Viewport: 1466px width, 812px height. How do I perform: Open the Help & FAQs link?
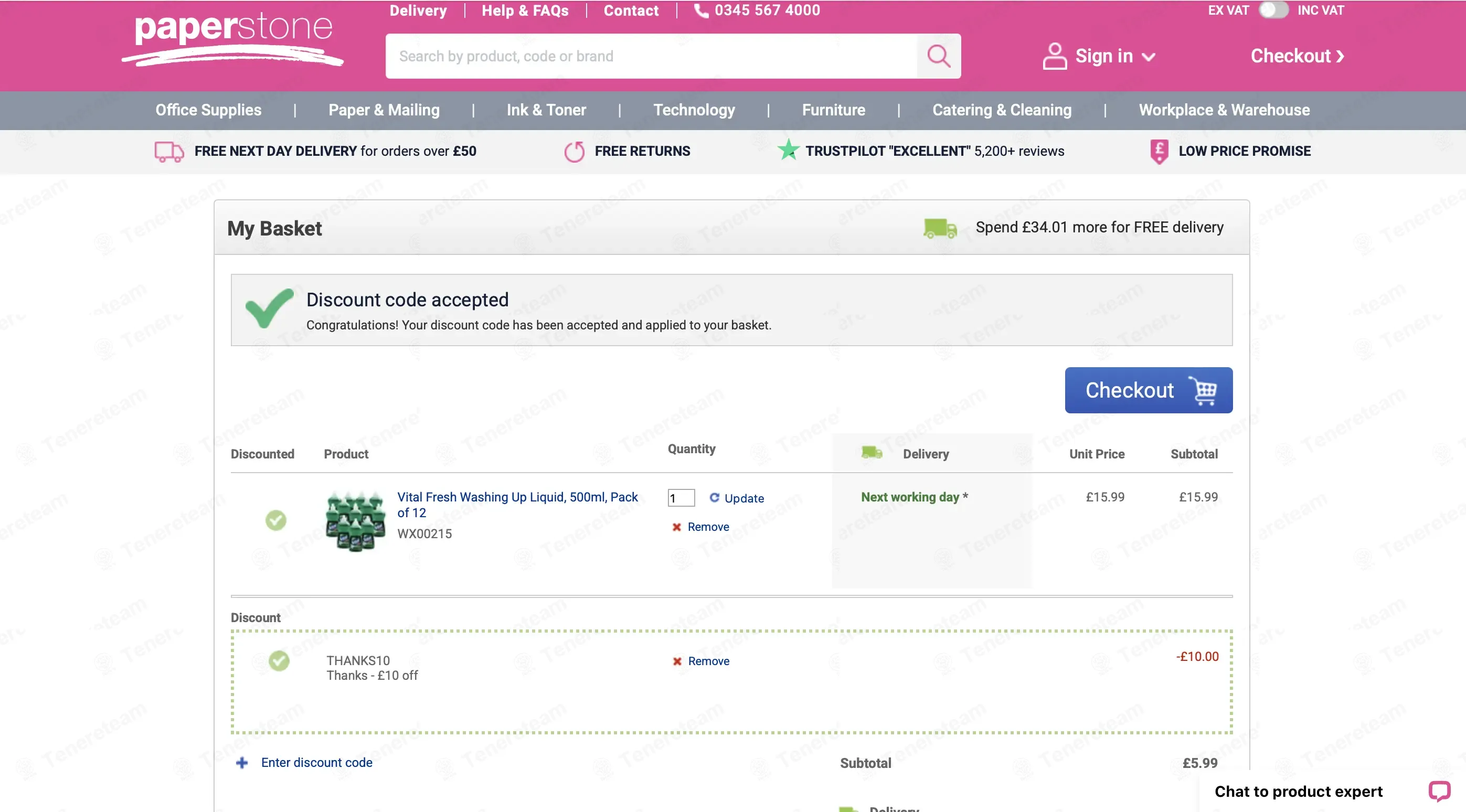(525, 11)
